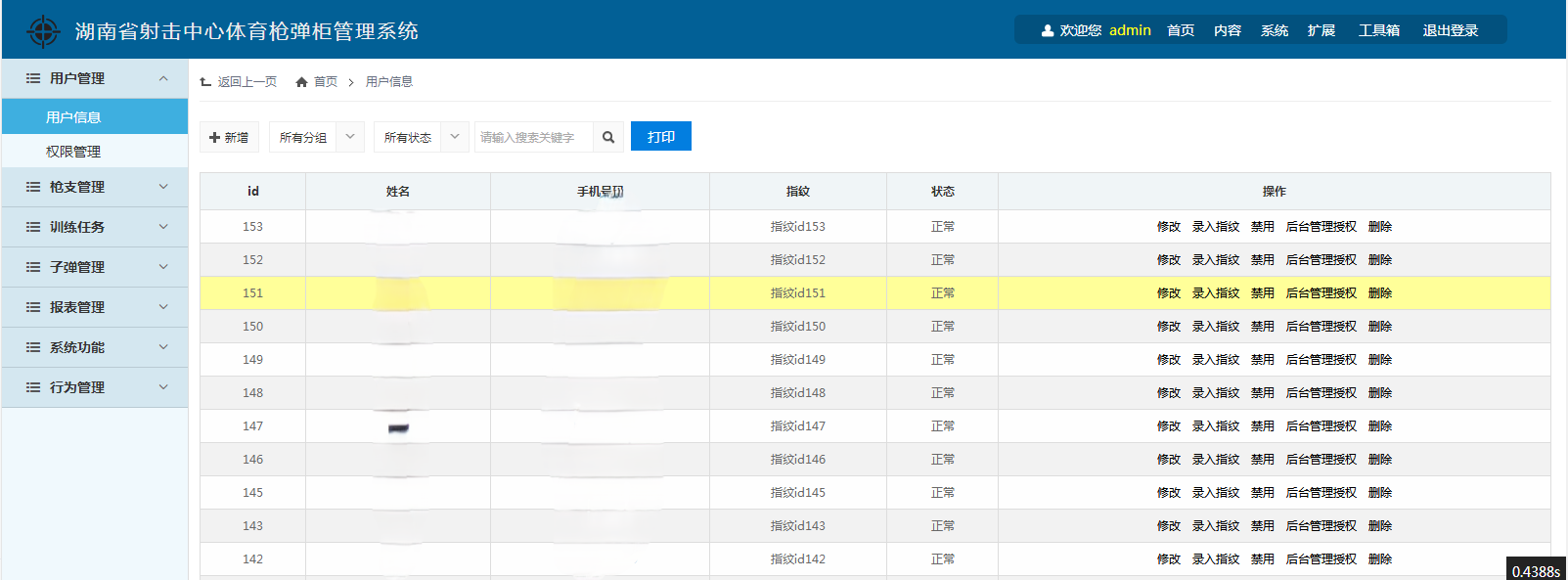Expand the 报表管理 chevron
This screenshot has width=1568, height=580.
click(163, 307)
